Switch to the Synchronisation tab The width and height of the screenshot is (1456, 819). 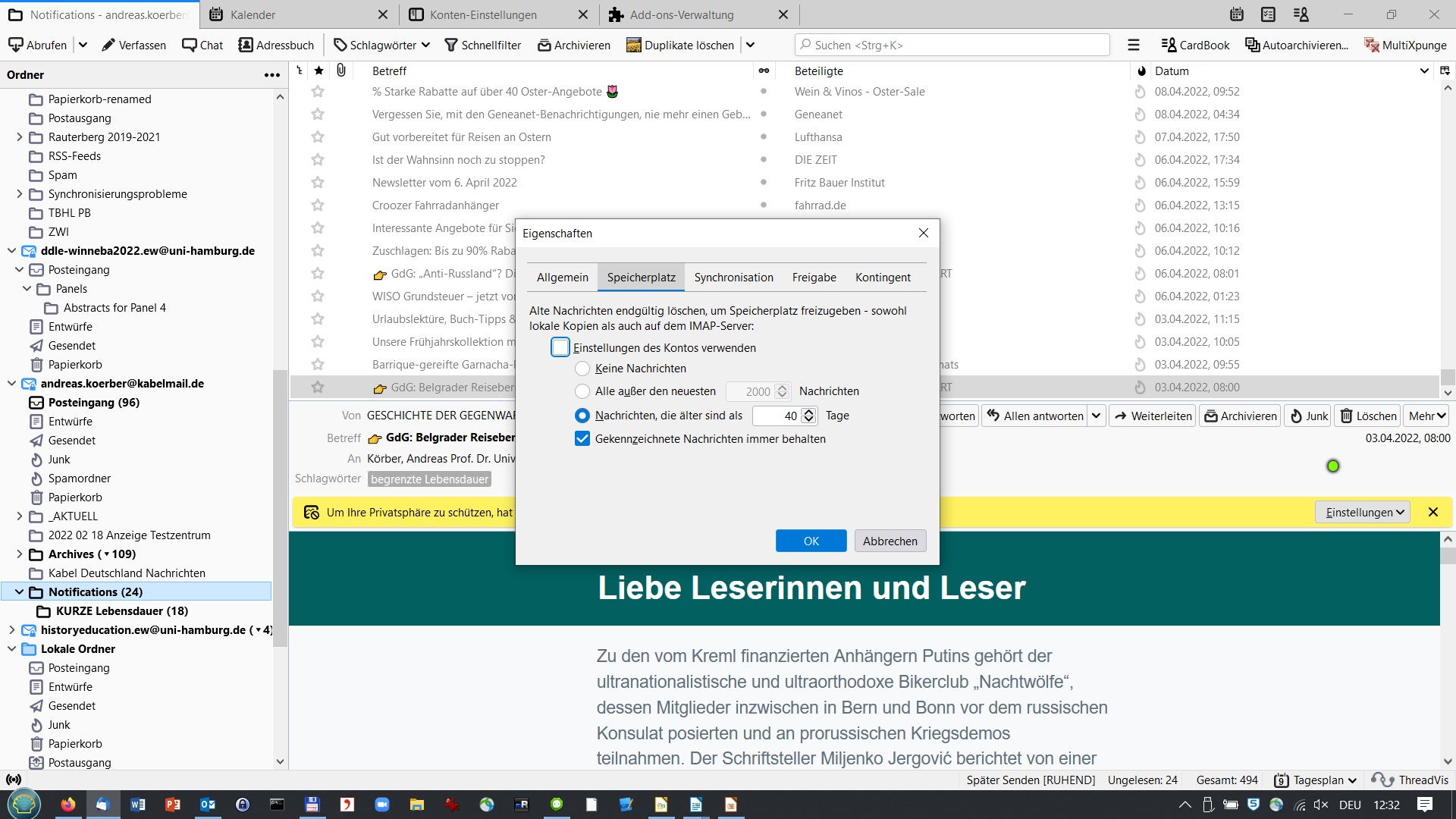733,278
